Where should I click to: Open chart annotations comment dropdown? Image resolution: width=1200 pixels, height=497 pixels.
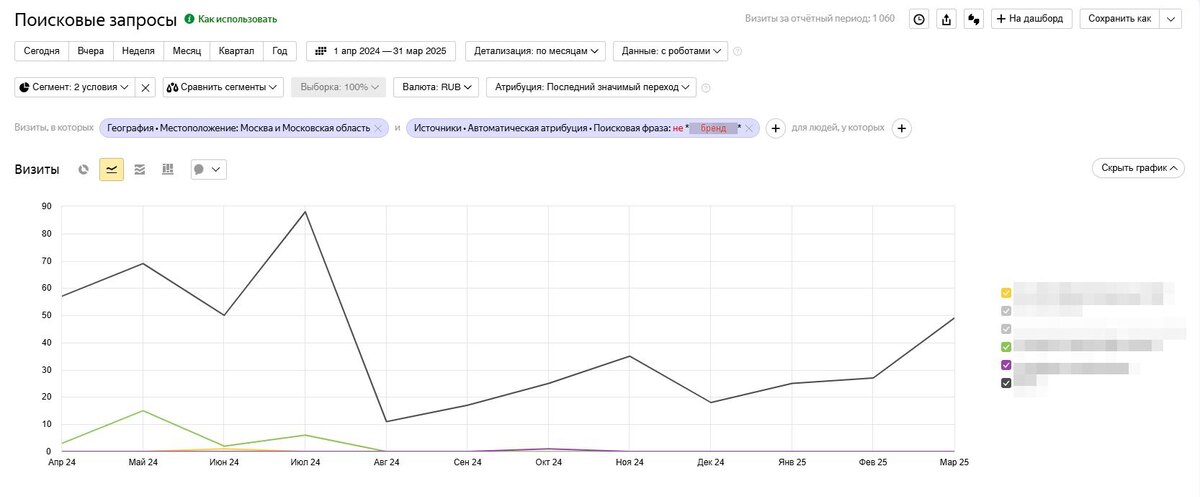click(x=208, y=170)
